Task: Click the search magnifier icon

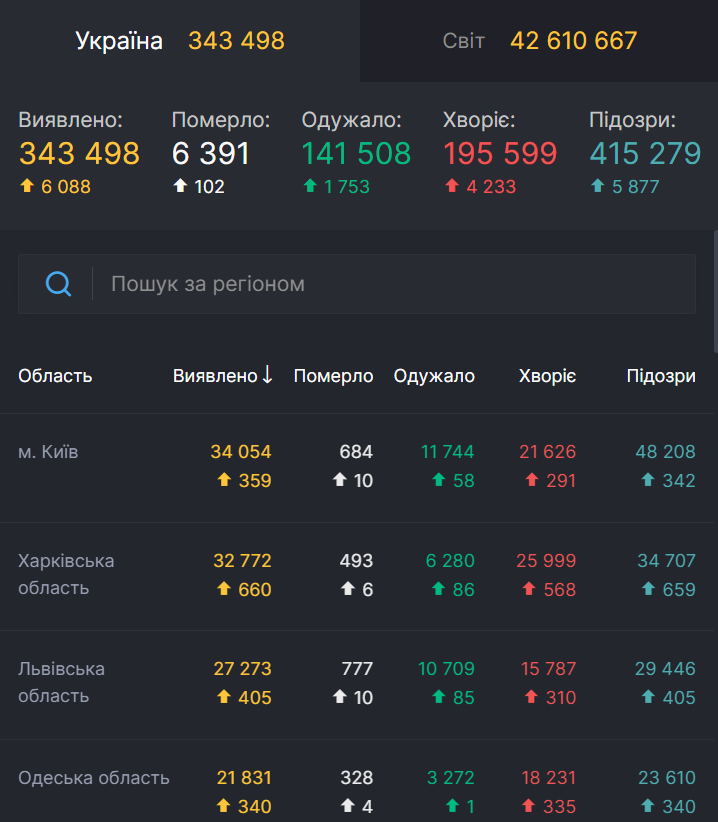Action: 58,284
